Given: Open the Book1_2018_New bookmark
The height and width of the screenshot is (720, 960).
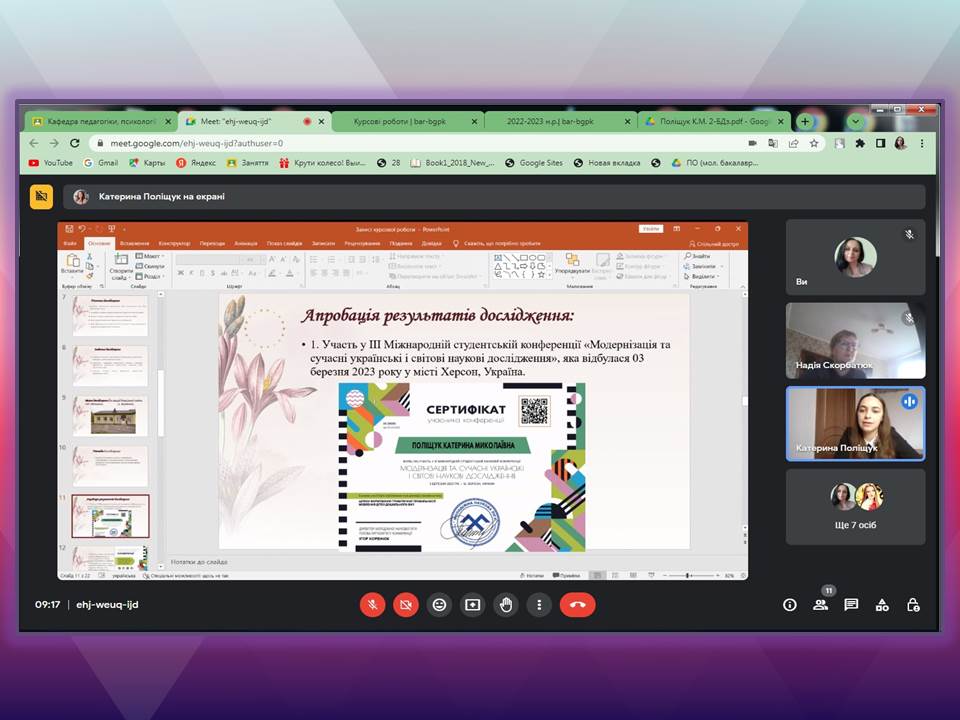Looking at the screenshot, I should [x=452, y=163].
